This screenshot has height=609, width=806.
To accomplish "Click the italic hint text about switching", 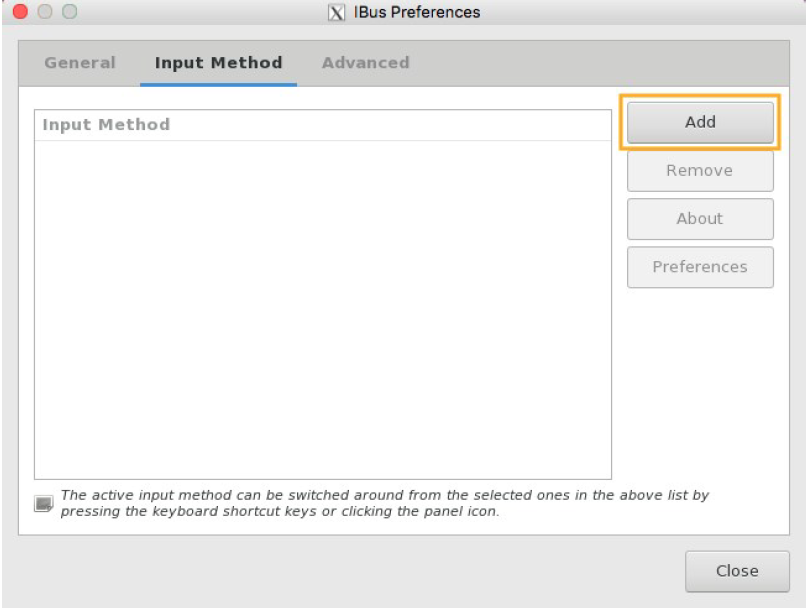I will coord(384,503).
